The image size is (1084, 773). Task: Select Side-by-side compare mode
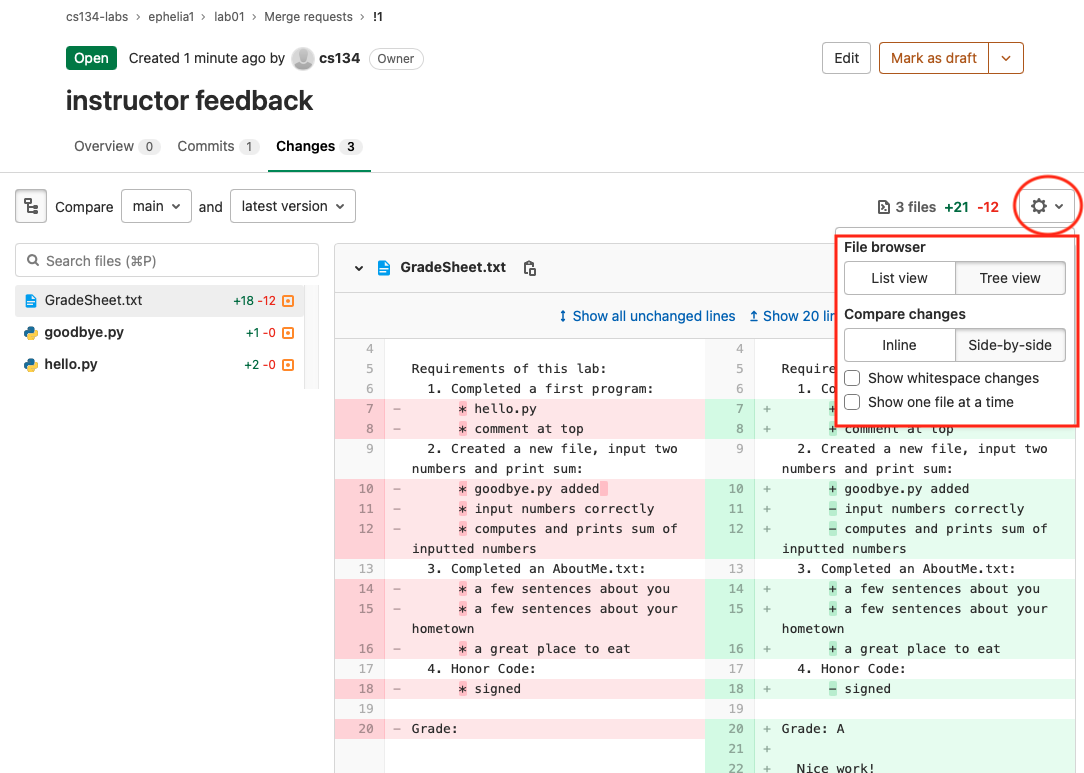pos(1010,345)
